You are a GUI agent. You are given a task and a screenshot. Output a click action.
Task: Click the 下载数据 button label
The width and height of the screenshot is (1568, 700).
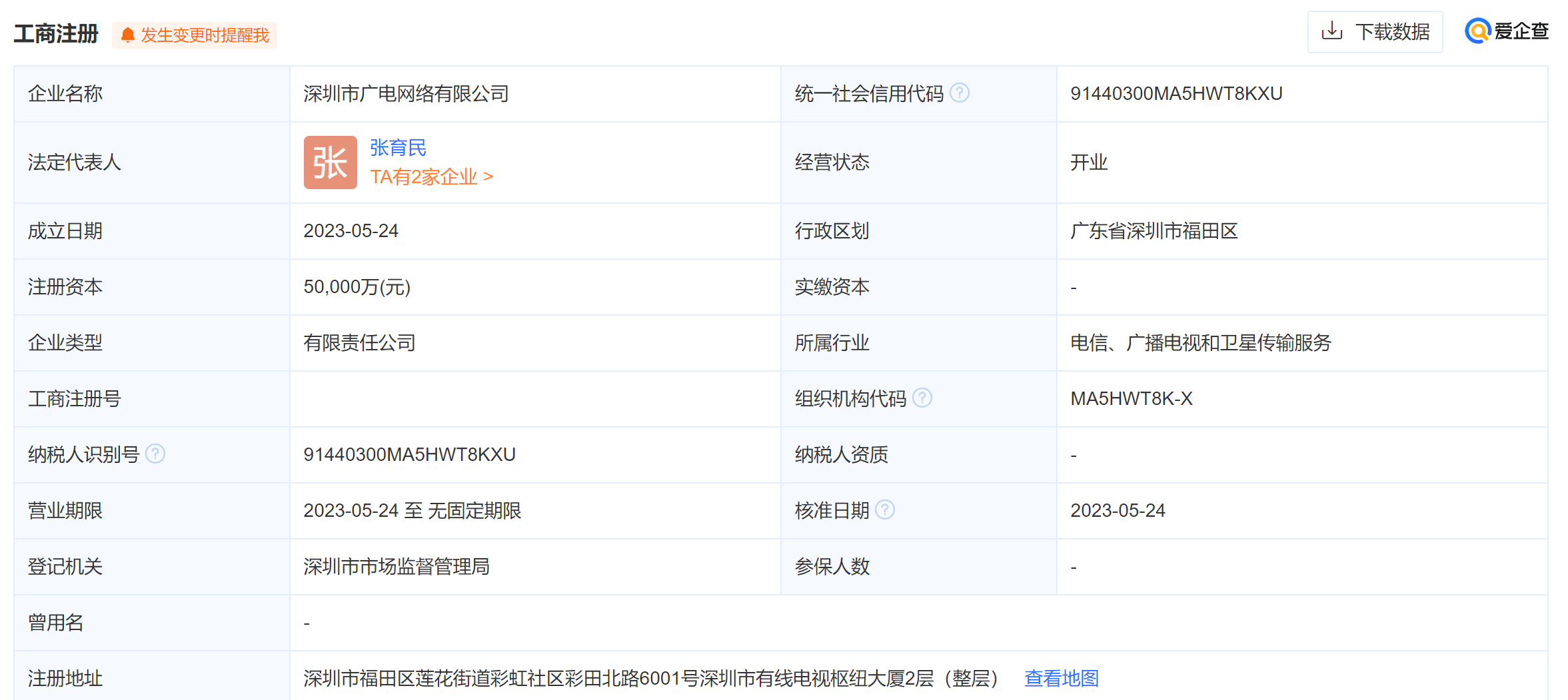click(x=1392, y=31)
